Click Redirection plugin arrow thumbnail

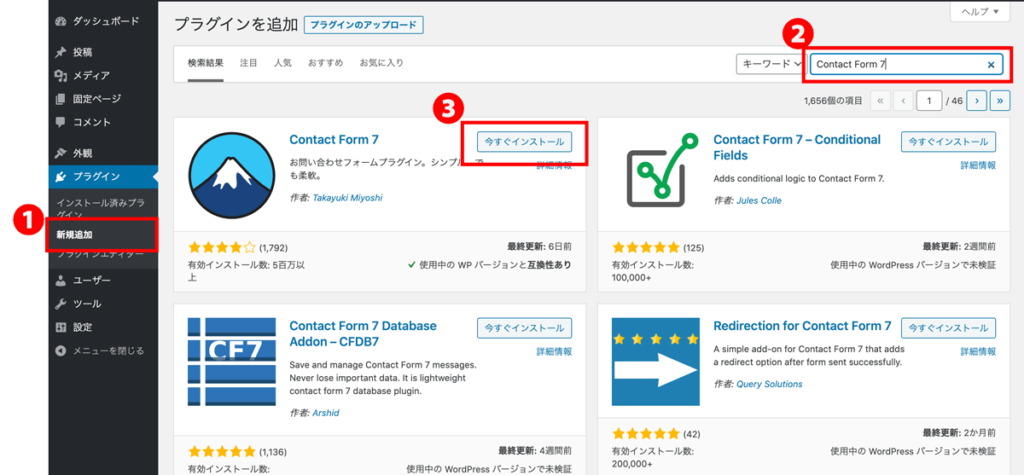click(656, 361)
